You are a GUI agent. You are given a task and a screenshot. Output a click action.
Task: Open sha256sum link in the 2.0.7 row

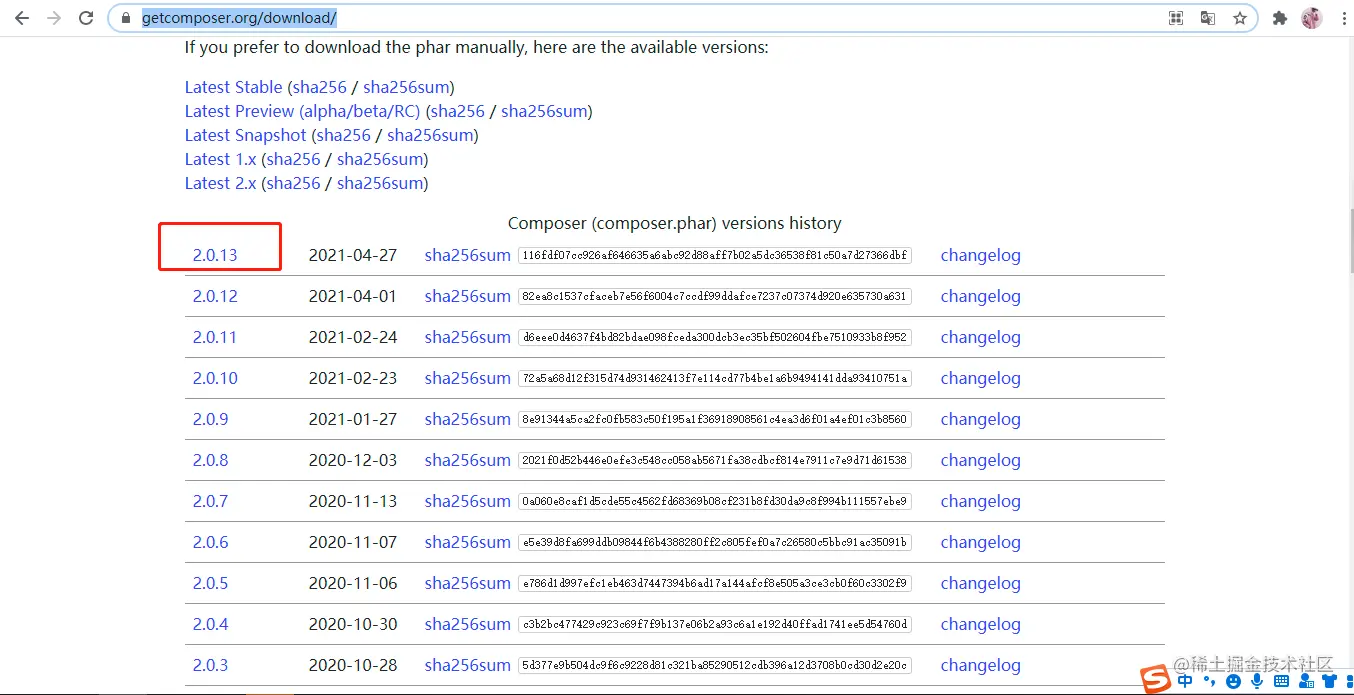point(467,501)
